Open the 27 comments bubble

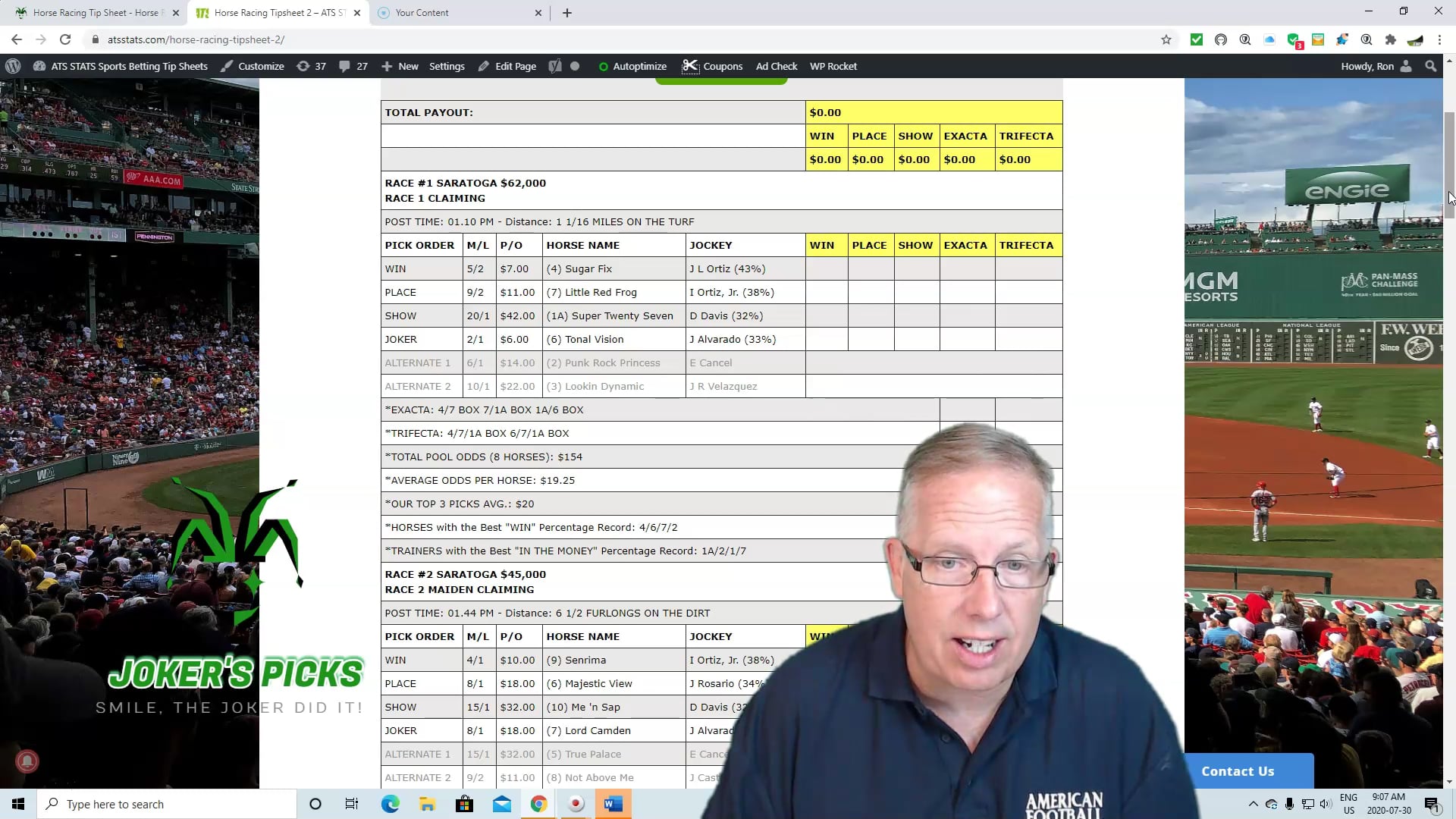pos(353,66)
